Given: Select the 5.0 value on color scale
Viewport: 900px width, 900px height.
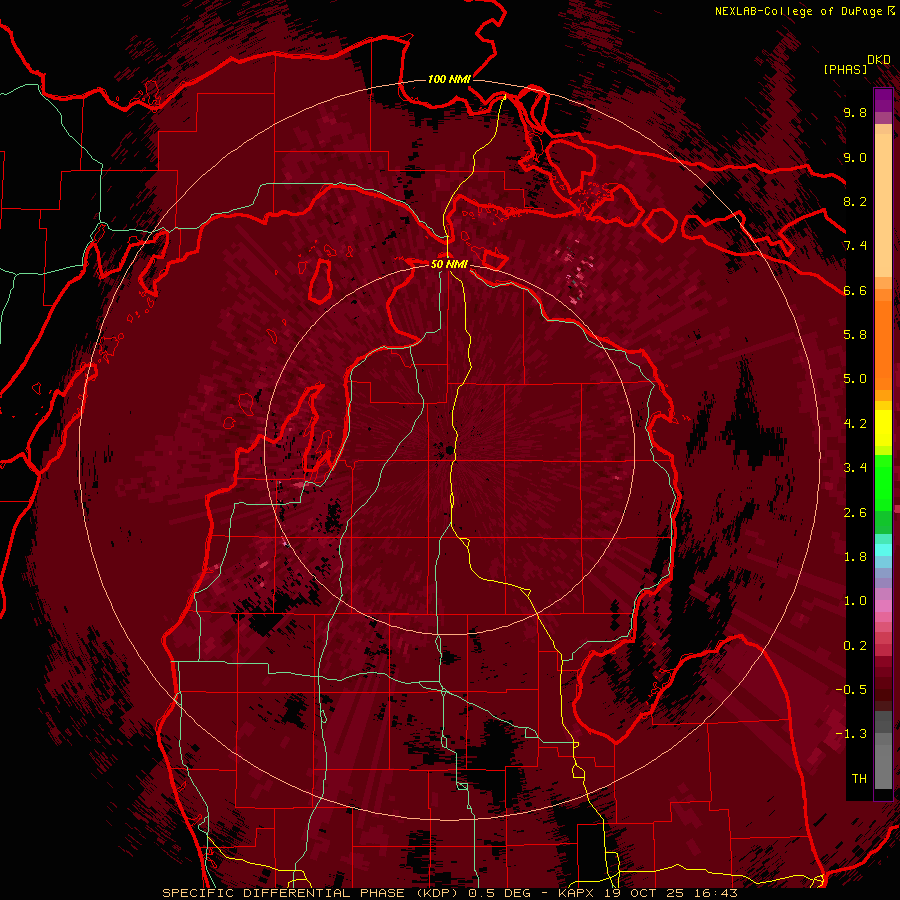Looking at the screenshot, I should [855, 379].
